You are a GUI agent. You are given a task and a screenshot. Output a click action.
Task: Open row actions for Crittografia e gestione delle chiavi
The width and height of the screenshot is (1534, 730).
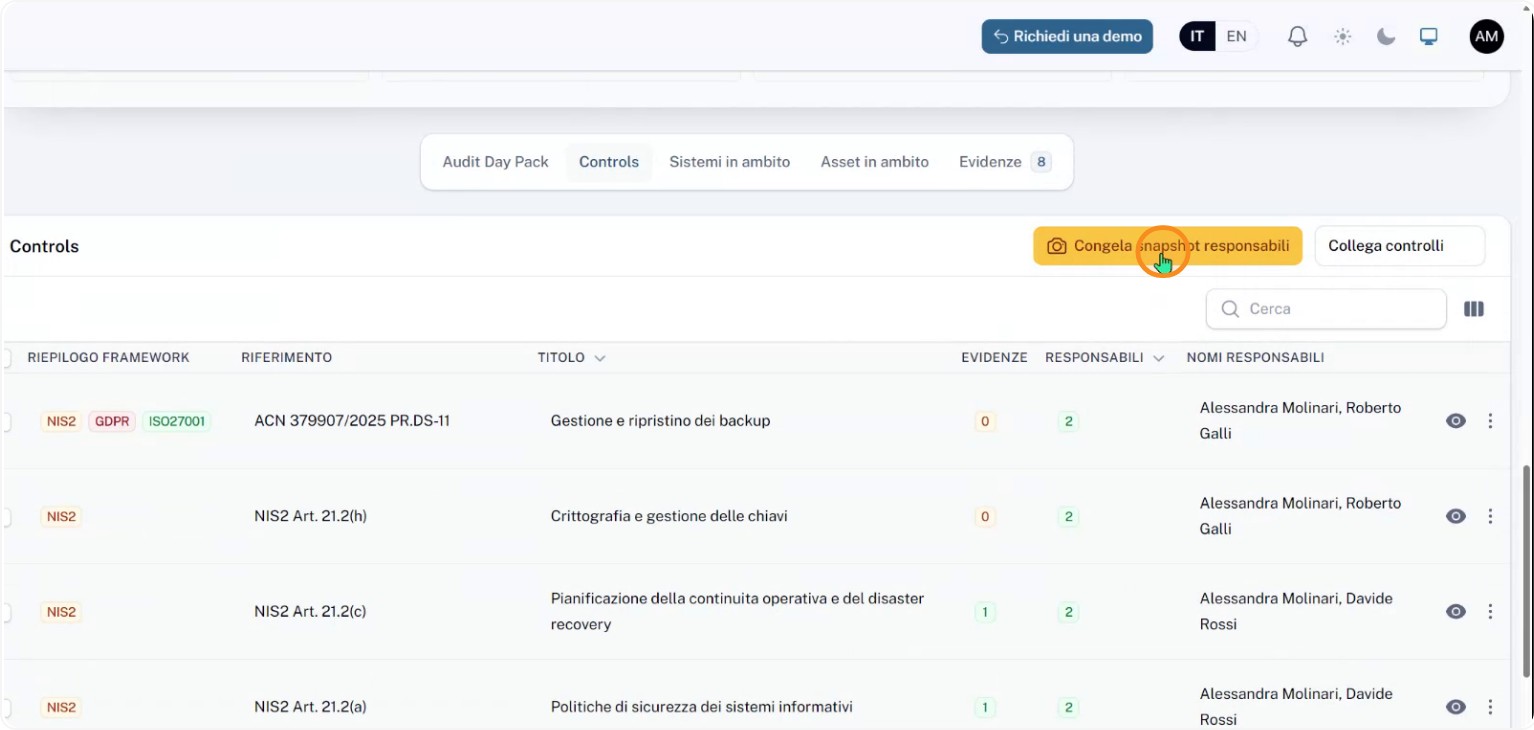click(1490, 516)
